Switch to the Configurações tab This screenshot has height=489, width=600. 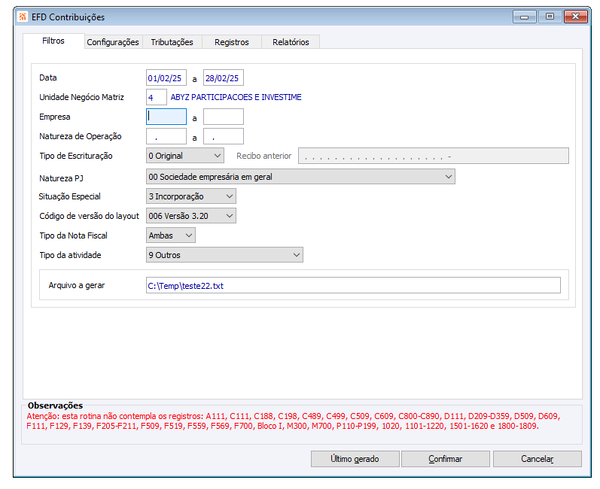113,42
